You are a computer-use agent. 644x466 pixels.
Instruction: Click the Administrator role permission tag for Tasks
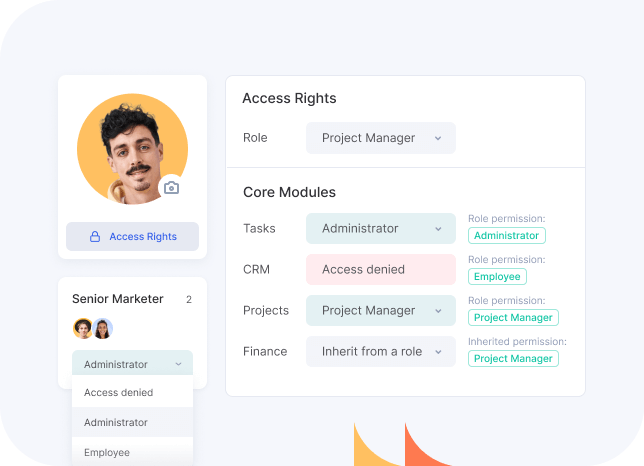point(506,236)
